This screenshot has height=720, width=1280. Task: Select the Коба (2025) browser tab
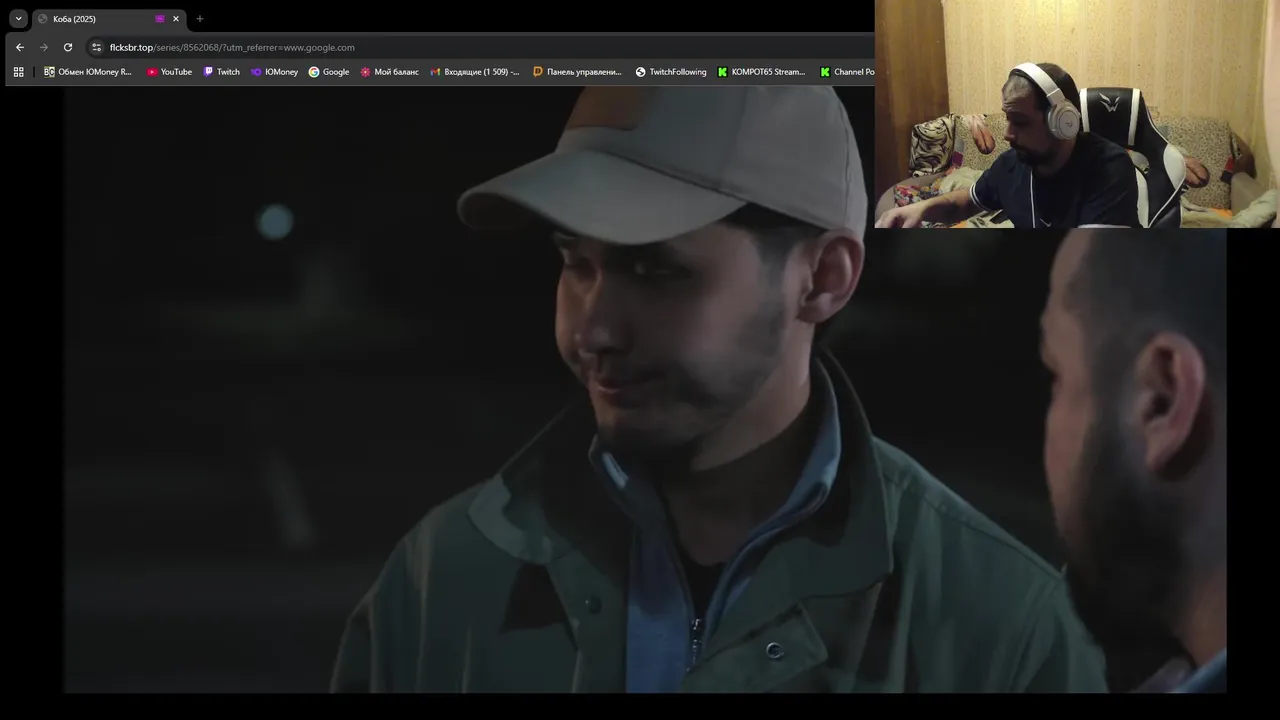pos(109,19)
